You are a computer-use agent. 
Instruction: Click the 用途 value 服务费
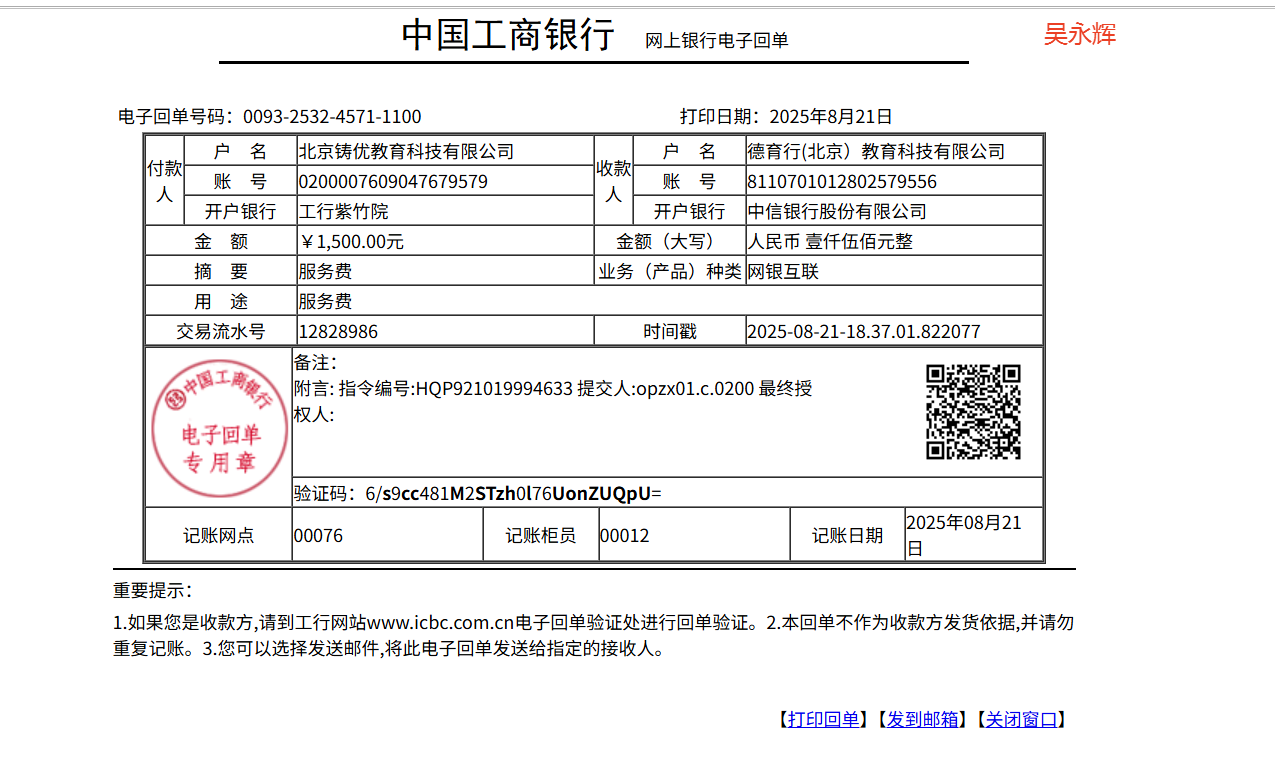(x=325, y=302)
